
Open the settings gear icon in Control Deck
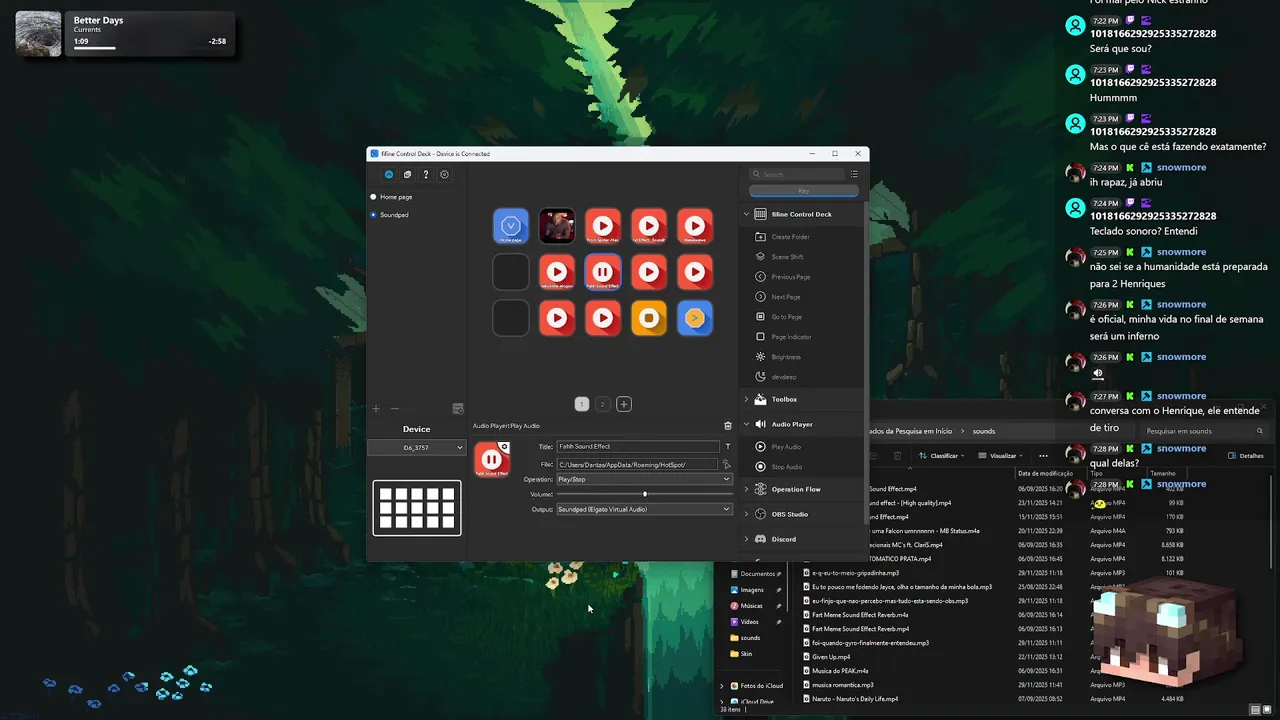(x=444, y=174)
